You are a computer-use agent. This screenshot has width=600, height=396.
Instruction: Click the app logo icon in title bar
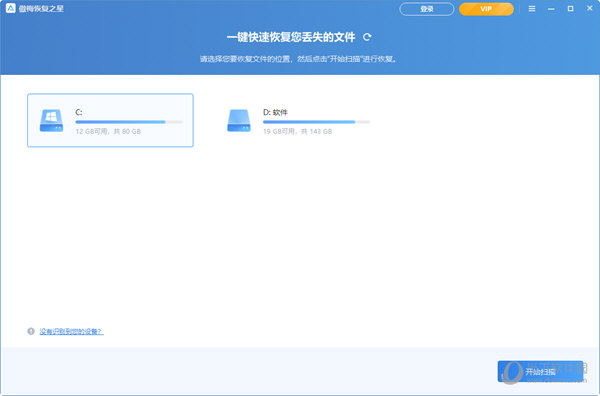click(11, 8)
